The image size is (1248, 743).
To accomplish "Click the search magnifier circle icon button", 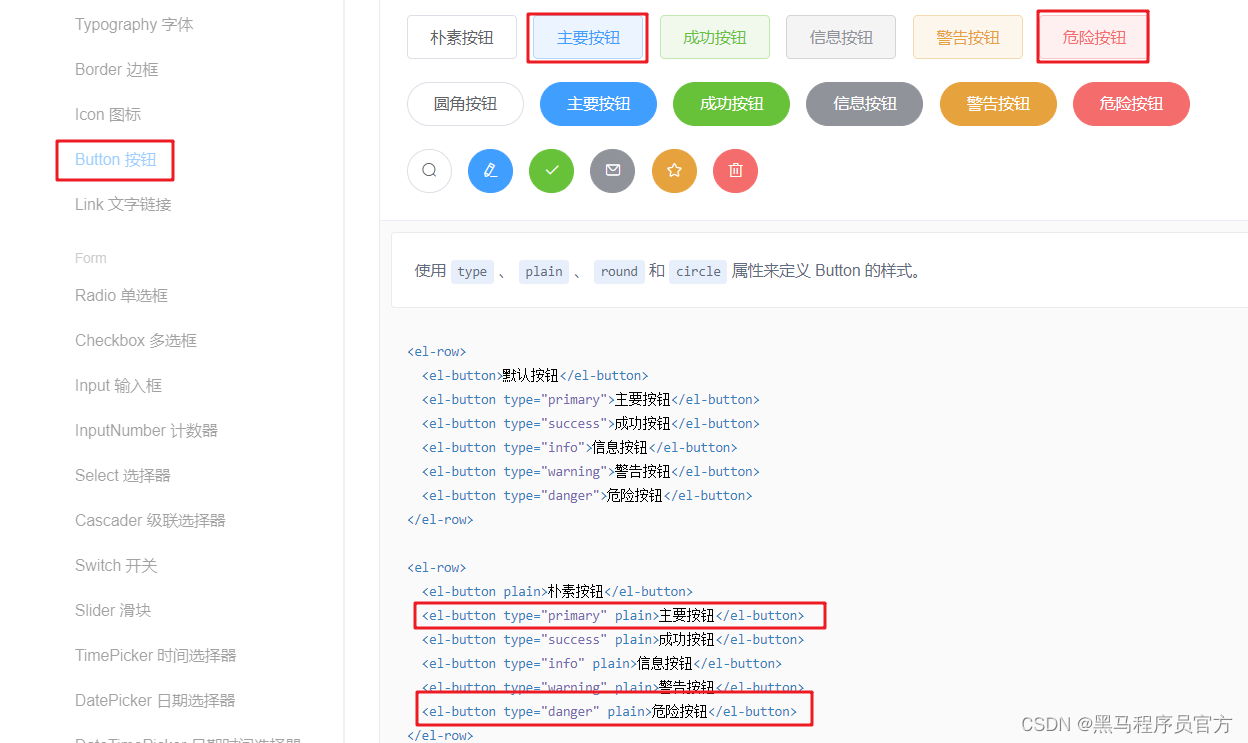I will [429, 170].
